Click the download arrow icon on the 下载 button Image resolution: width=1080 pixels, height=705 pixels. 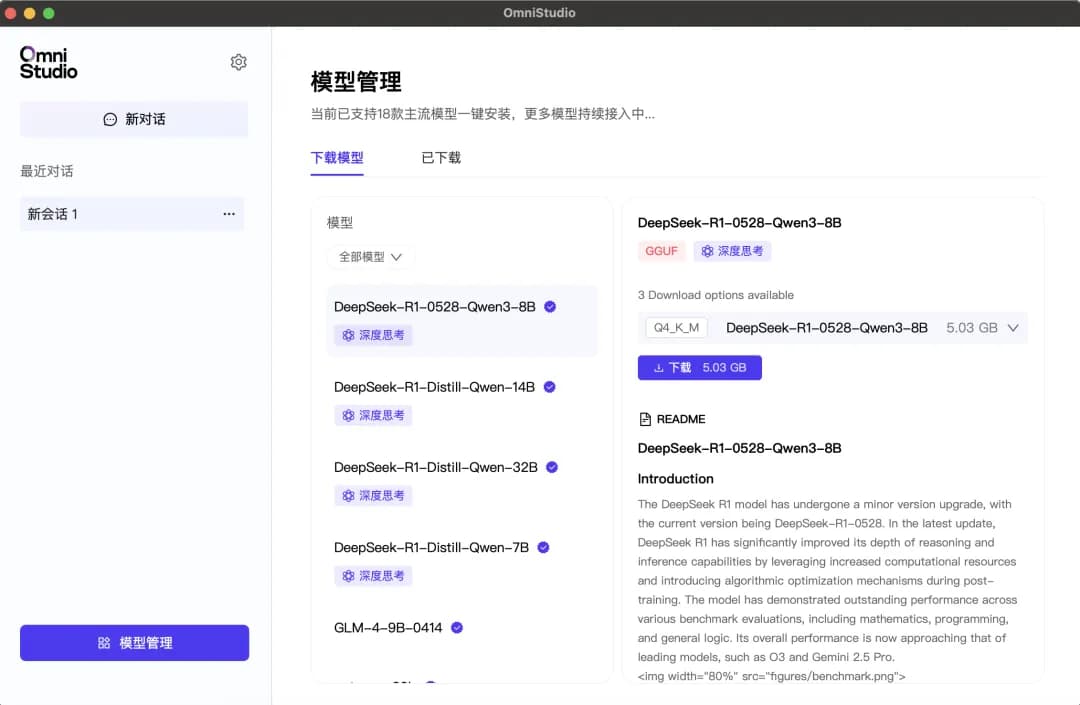(x=659, y=367)
